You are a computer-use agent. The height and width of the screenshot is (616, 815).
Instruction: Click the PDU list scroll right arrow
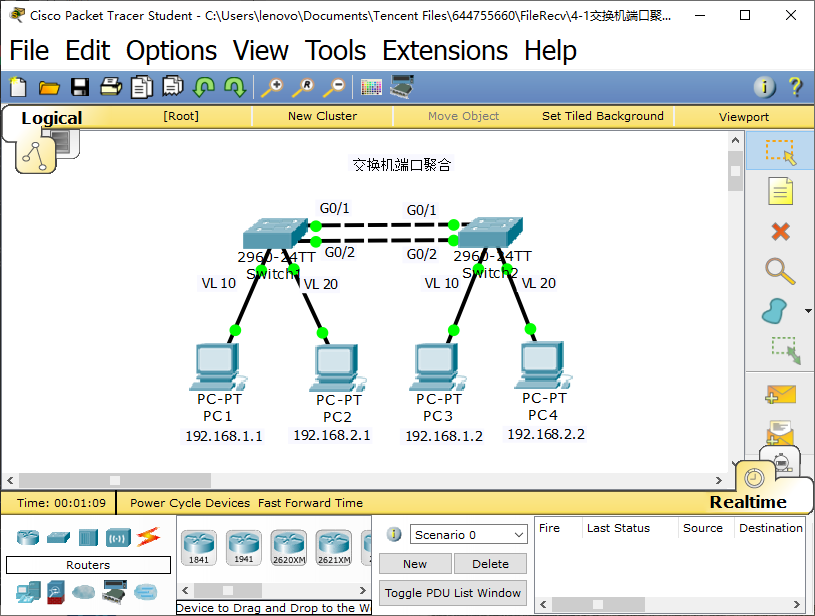796,604
